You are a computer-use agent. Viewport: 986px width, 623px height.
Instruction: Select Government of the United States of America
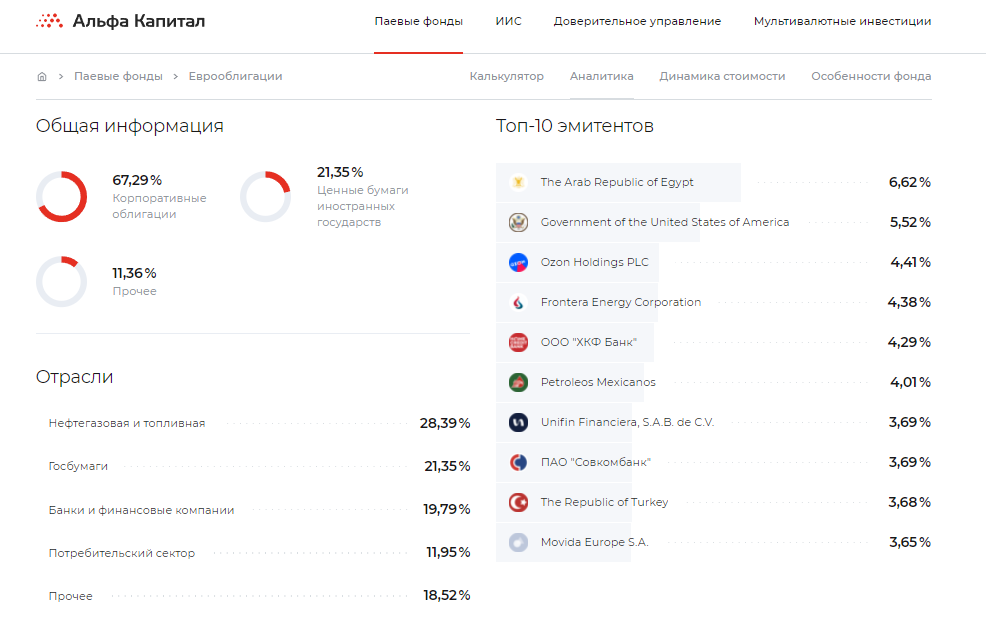coord(665,222)
